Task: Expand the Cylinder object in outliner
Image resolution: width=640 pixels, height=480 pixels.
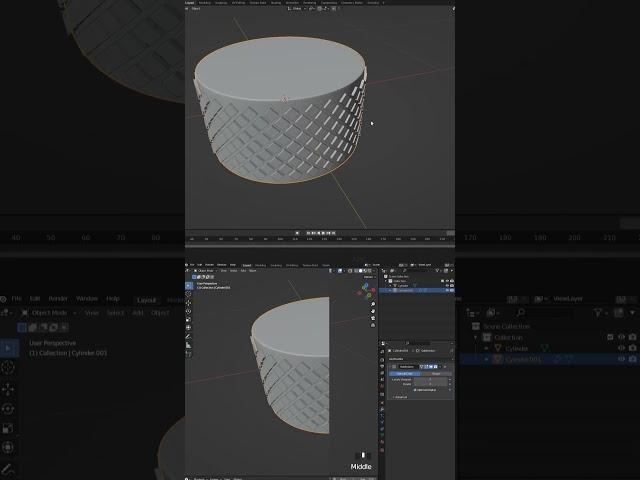Action: point(390,286)
